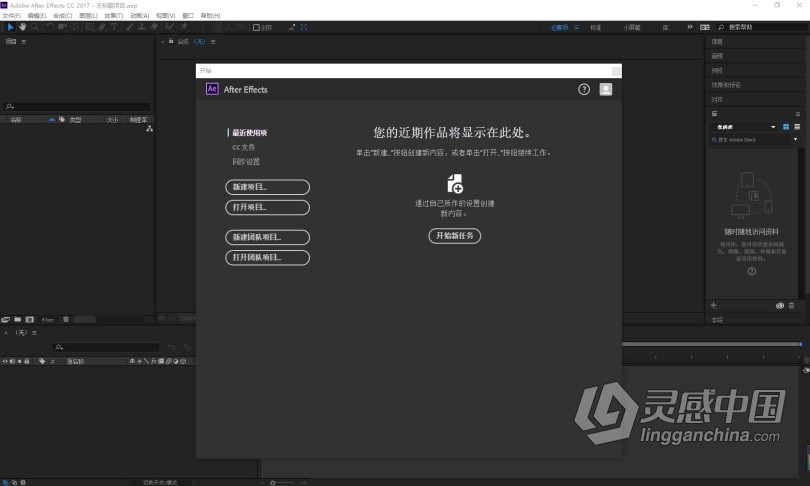Click the Project panel search field
The height and width of the screenshot is (486, 810).
tap(77, 106)
